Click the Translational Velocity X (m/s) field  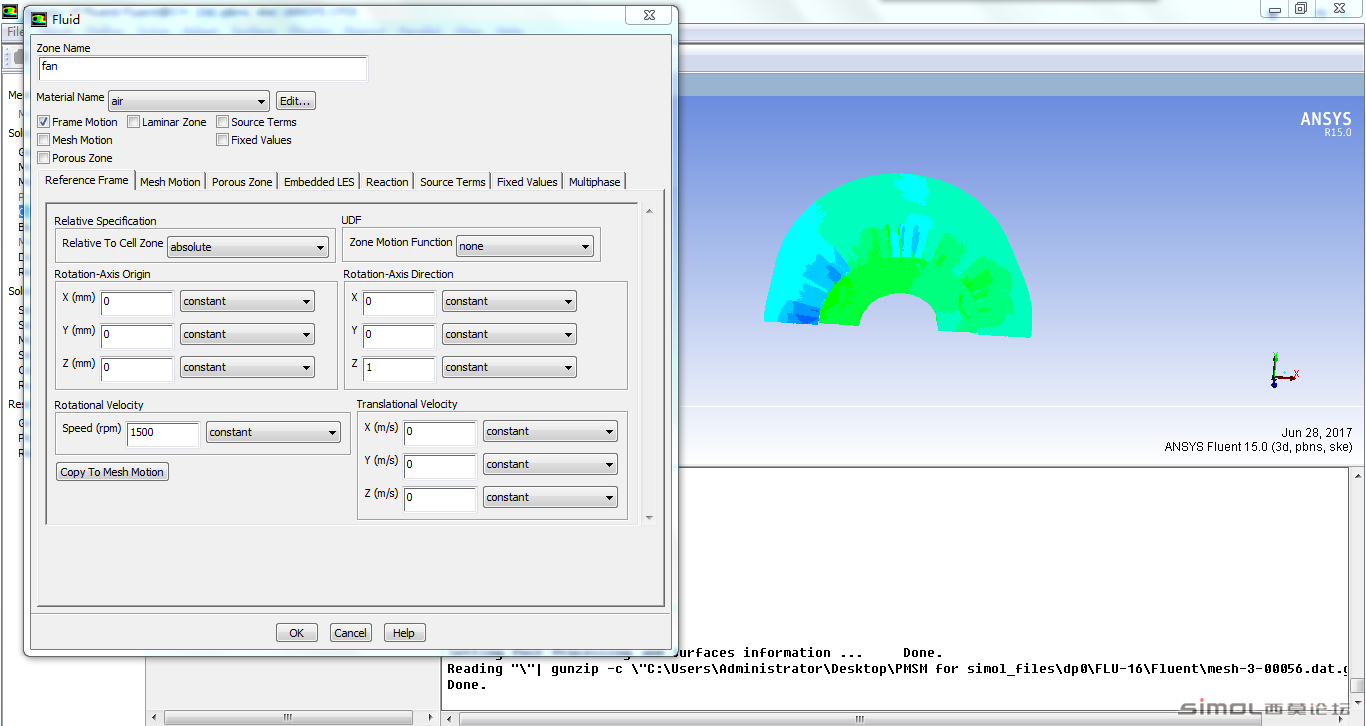point(440,433)
